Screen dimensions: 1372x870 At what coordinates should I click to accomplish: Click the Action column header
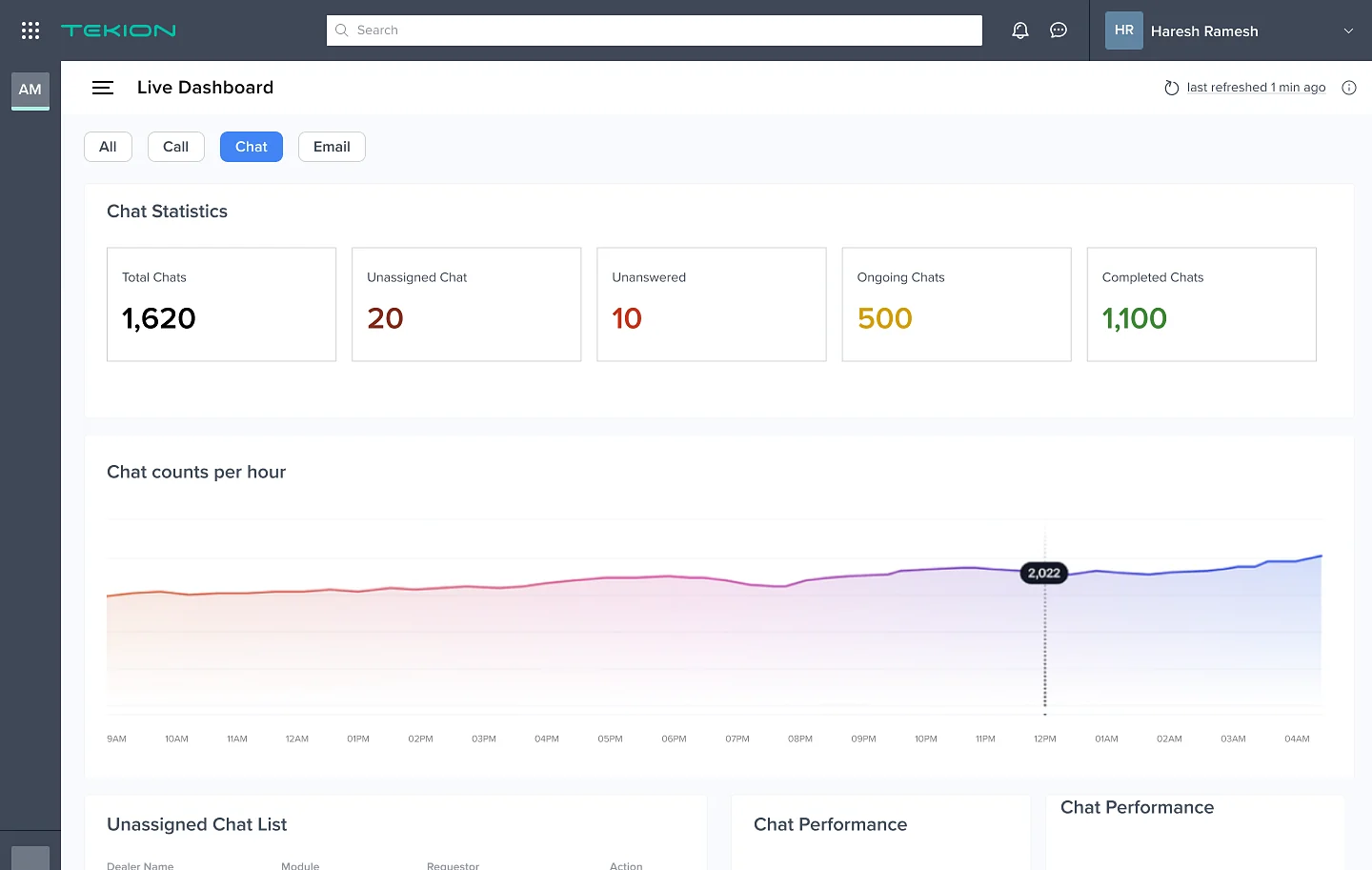click(626, 865)
